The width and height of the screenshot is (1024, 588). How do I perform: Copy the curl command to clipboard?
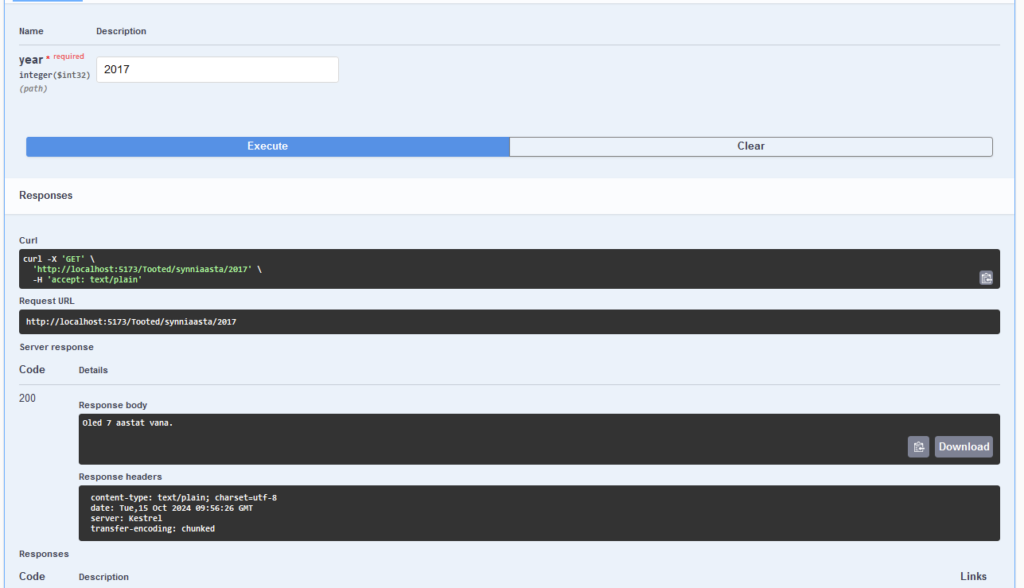(x=986, y=278)
